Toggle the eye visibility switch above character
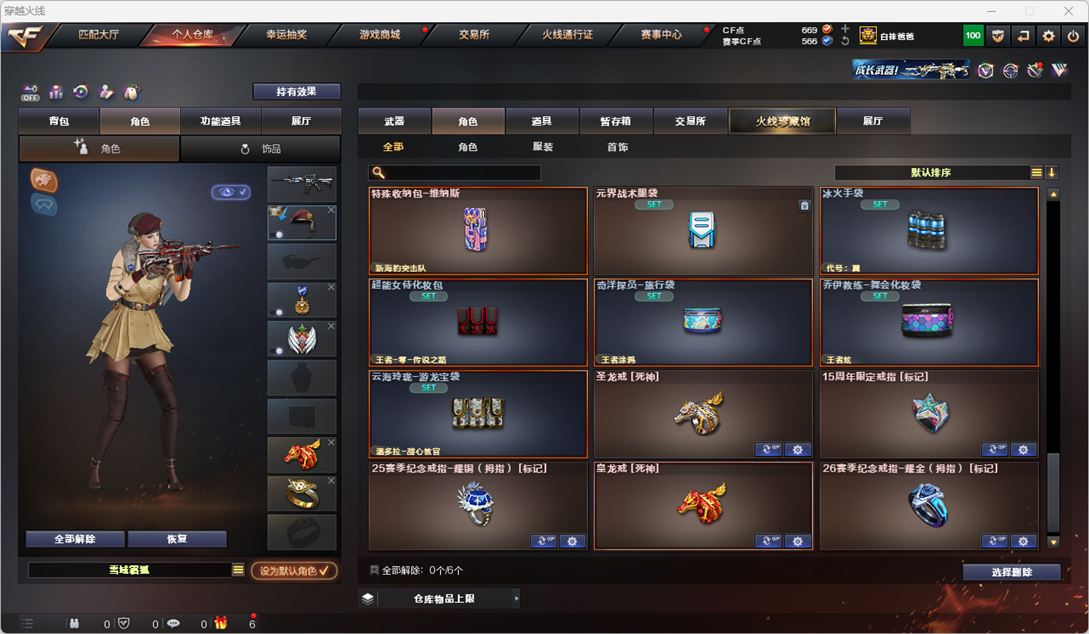The image size is (1089, 634). click(231, 192)
